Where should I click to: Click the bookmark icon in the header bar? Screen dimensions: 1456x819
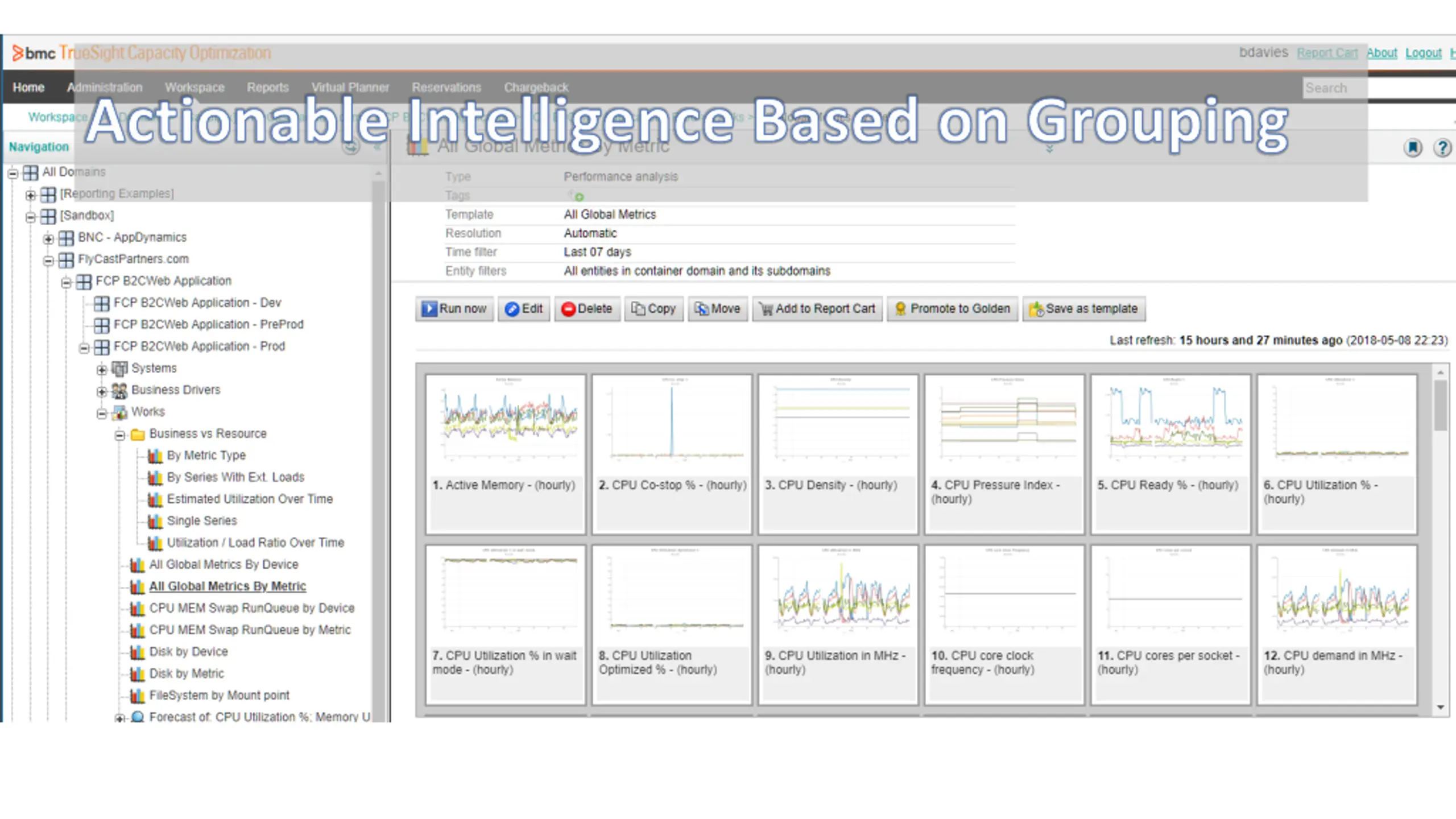click(x=1413, y=148)
